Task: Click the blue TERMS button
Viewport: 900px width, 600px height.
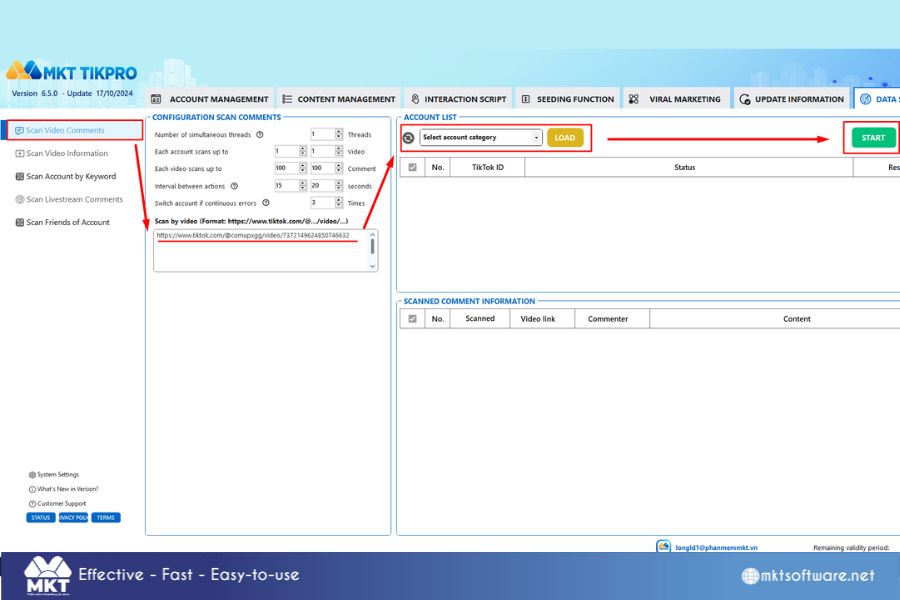Action: coord(106,517)
